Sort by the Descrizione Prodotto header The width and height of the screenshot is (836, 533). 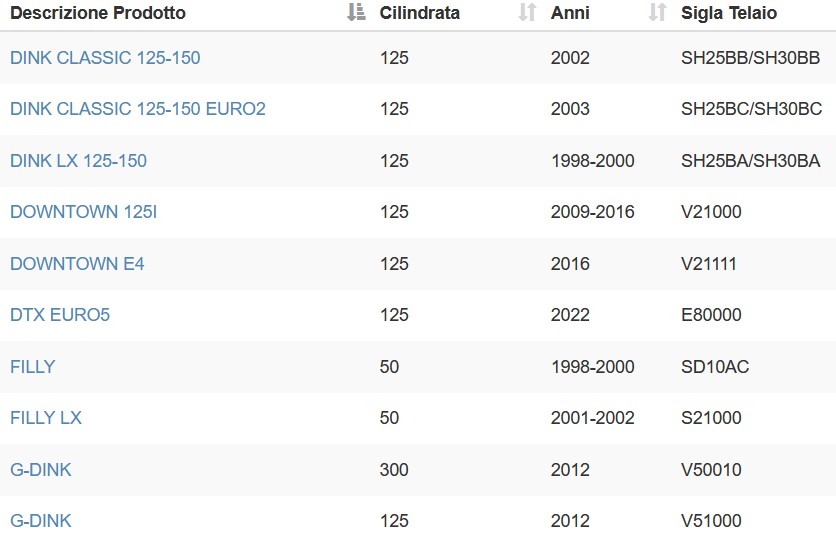pos(98,13)
